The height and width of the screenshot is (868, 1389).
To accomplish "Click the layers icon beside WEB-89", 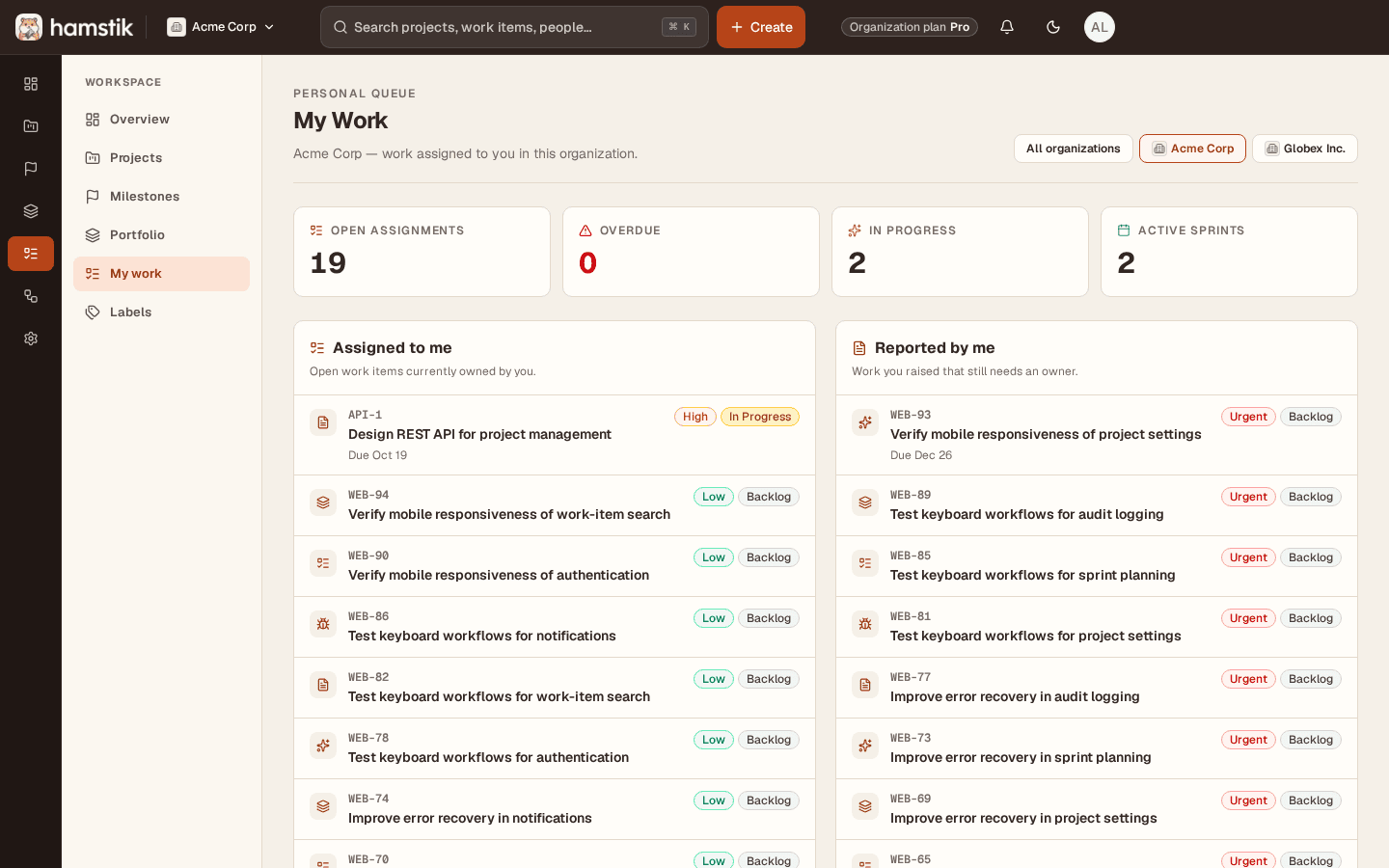I will (x=865, y=502).
